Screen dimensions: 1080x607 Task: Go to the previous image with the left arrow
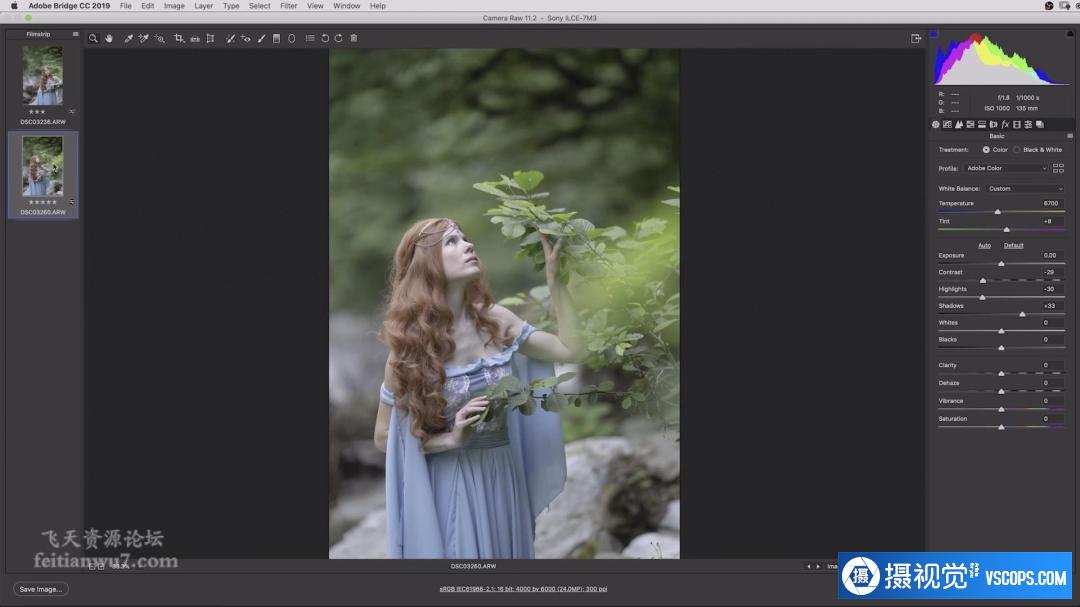(x=809, y=566)
